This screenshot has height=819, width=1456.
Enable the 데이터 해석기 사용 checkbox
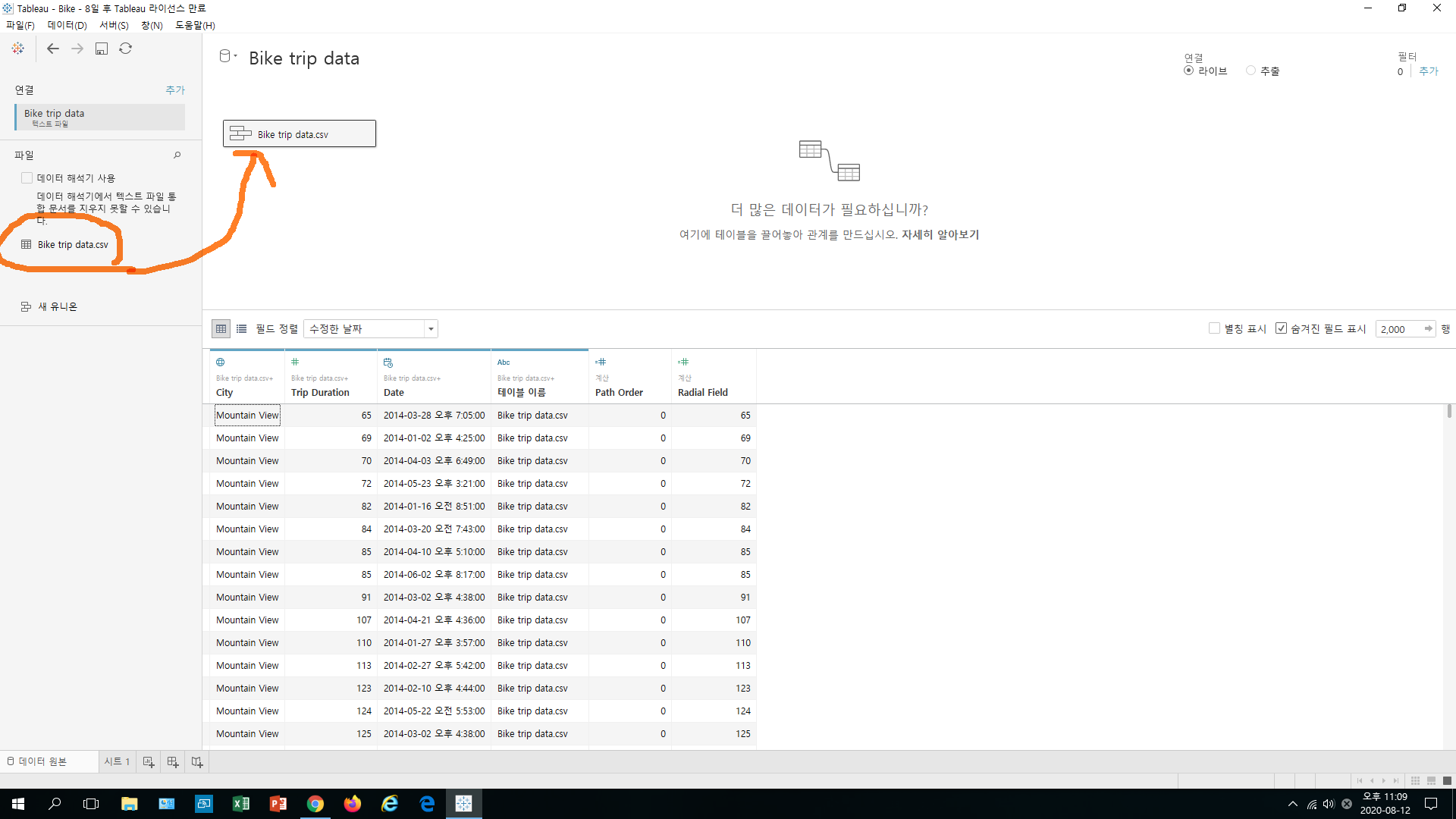point(27,178)
